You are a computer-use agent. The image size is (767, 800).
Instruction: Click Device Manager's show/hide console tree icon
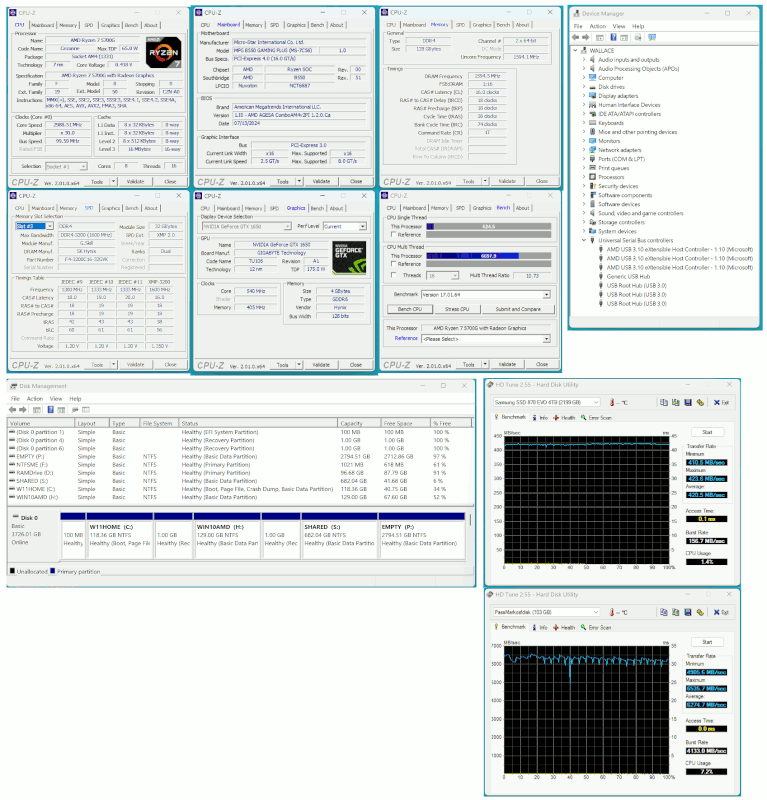point(600,37)
